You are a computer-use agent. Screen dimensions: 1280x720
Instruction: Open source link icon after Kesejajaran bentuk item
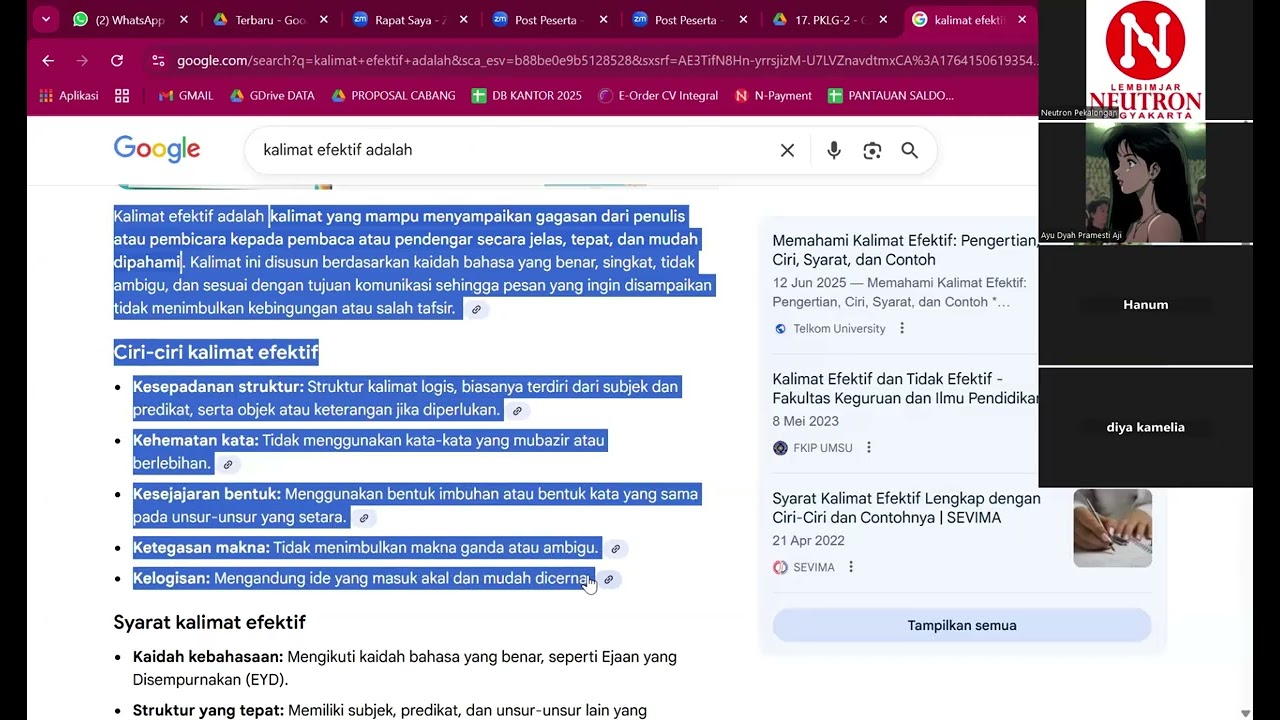(364, 518)
